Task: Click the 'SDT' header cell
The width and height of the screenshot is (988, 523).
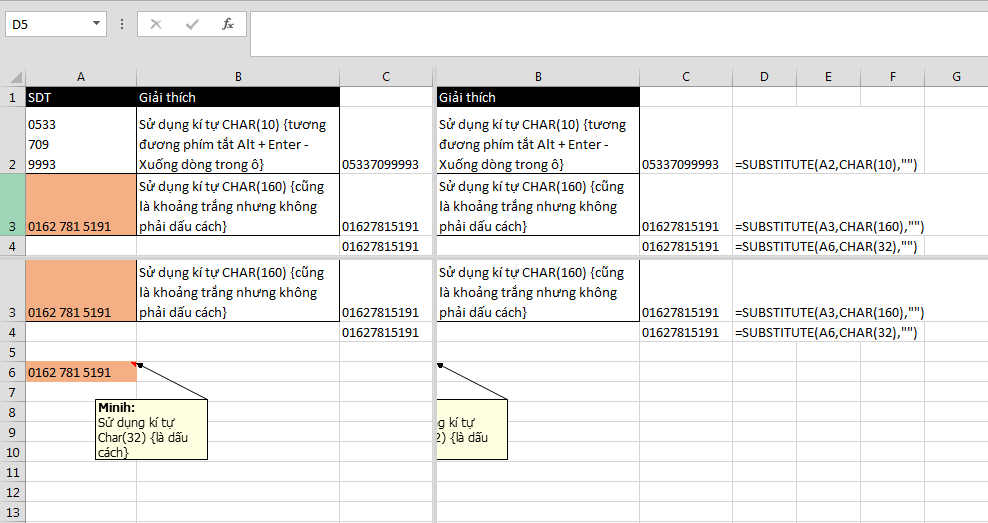Action: tap(81, 97)
